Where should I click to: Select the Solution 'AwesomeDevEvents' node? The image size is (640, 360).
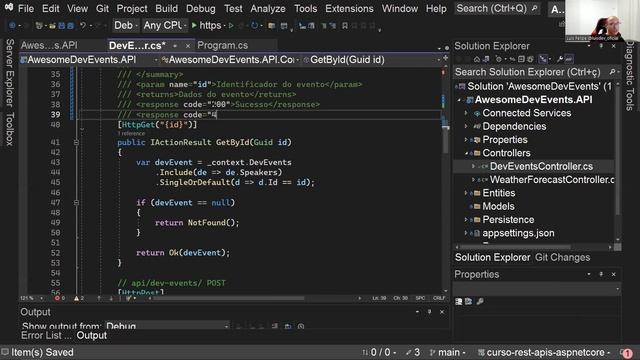tap(539, 87)
